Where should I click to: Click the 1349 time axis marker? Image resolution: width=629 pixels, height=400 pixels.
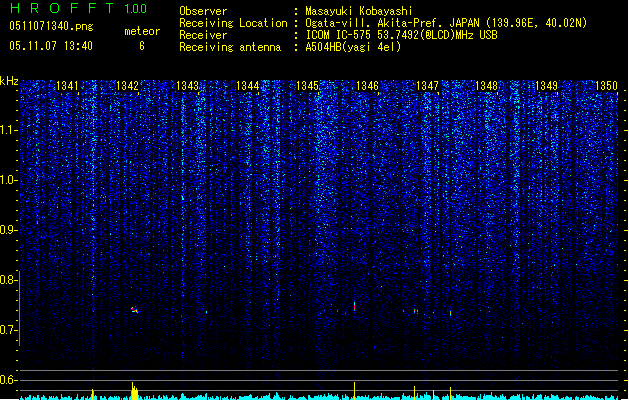pyautogui.click(x=547, y=86)
